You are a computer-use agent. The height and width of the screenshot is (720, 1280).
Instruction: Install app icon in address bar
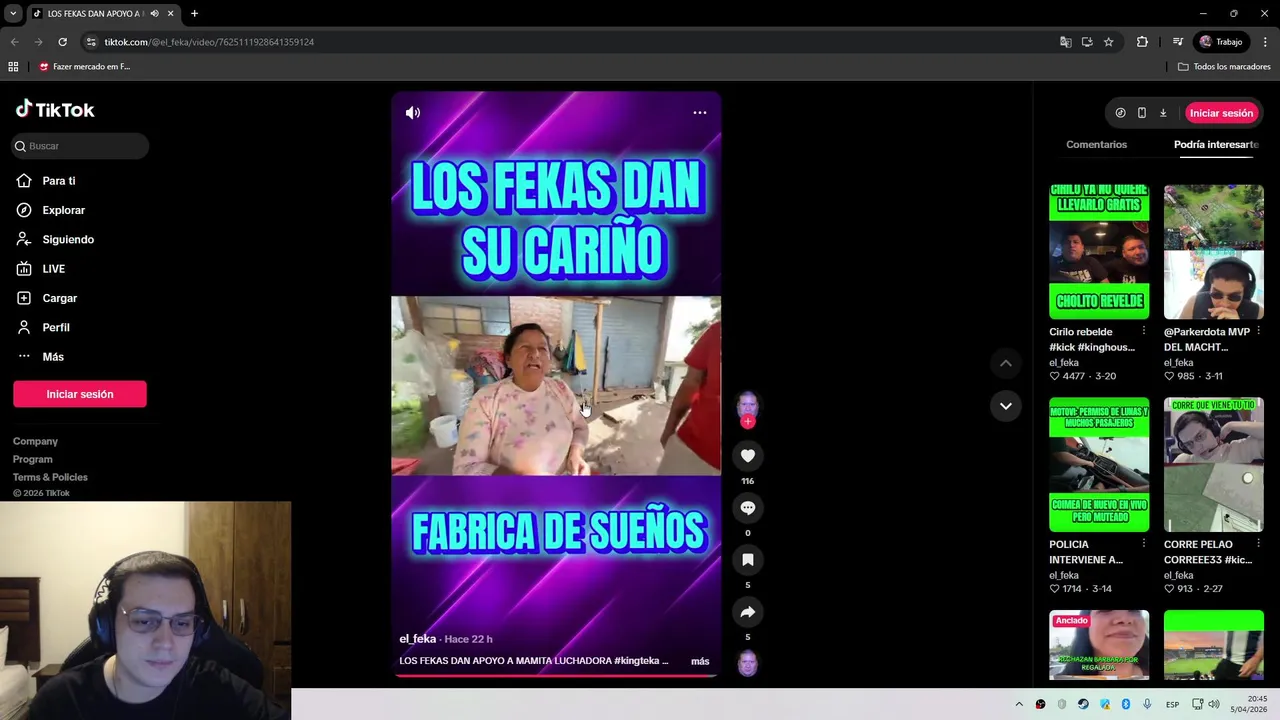(x=1087, y=42)
